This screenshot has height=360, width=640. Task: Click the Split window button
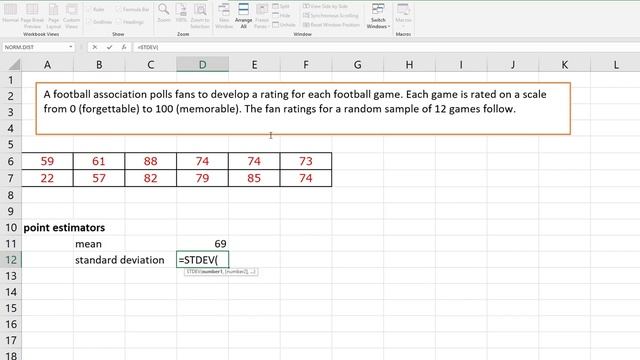281,6
